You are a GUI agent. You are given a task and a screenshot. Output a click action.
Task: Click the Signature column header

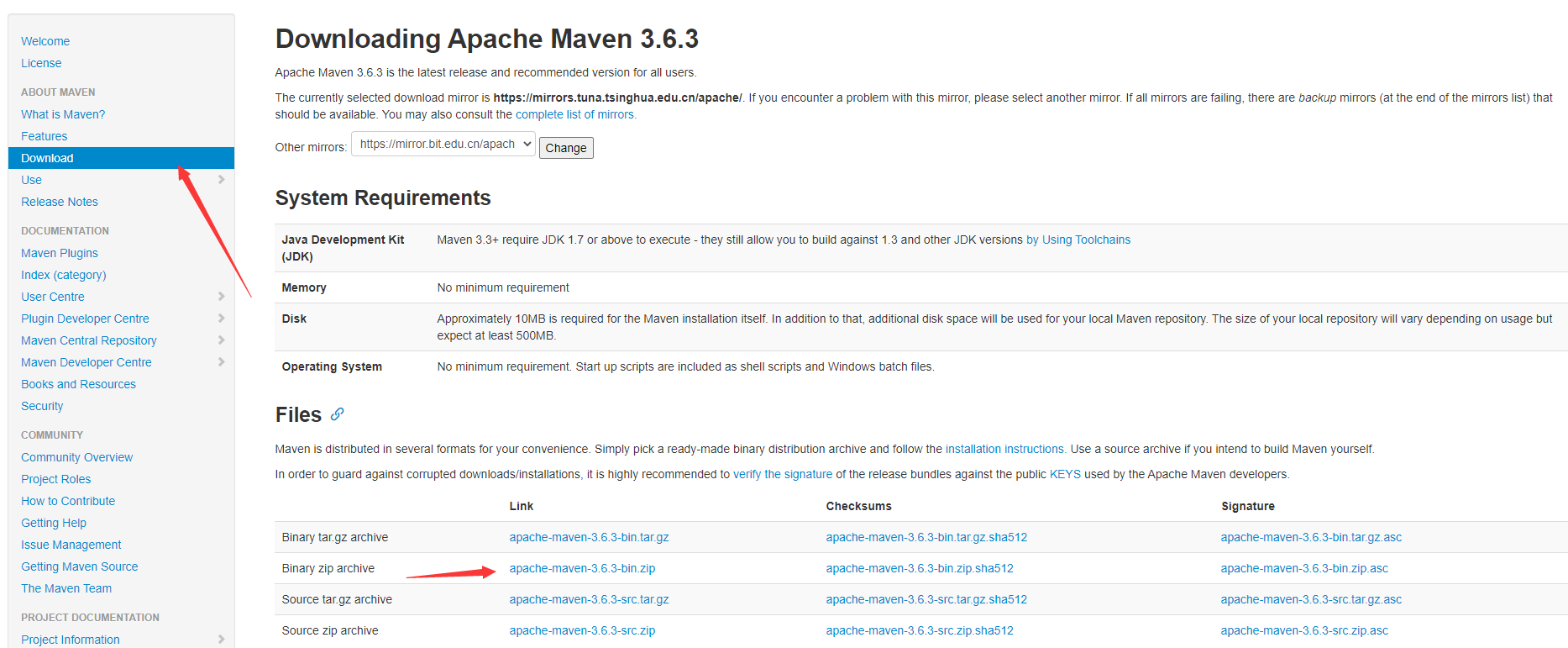pos(1248,506)
